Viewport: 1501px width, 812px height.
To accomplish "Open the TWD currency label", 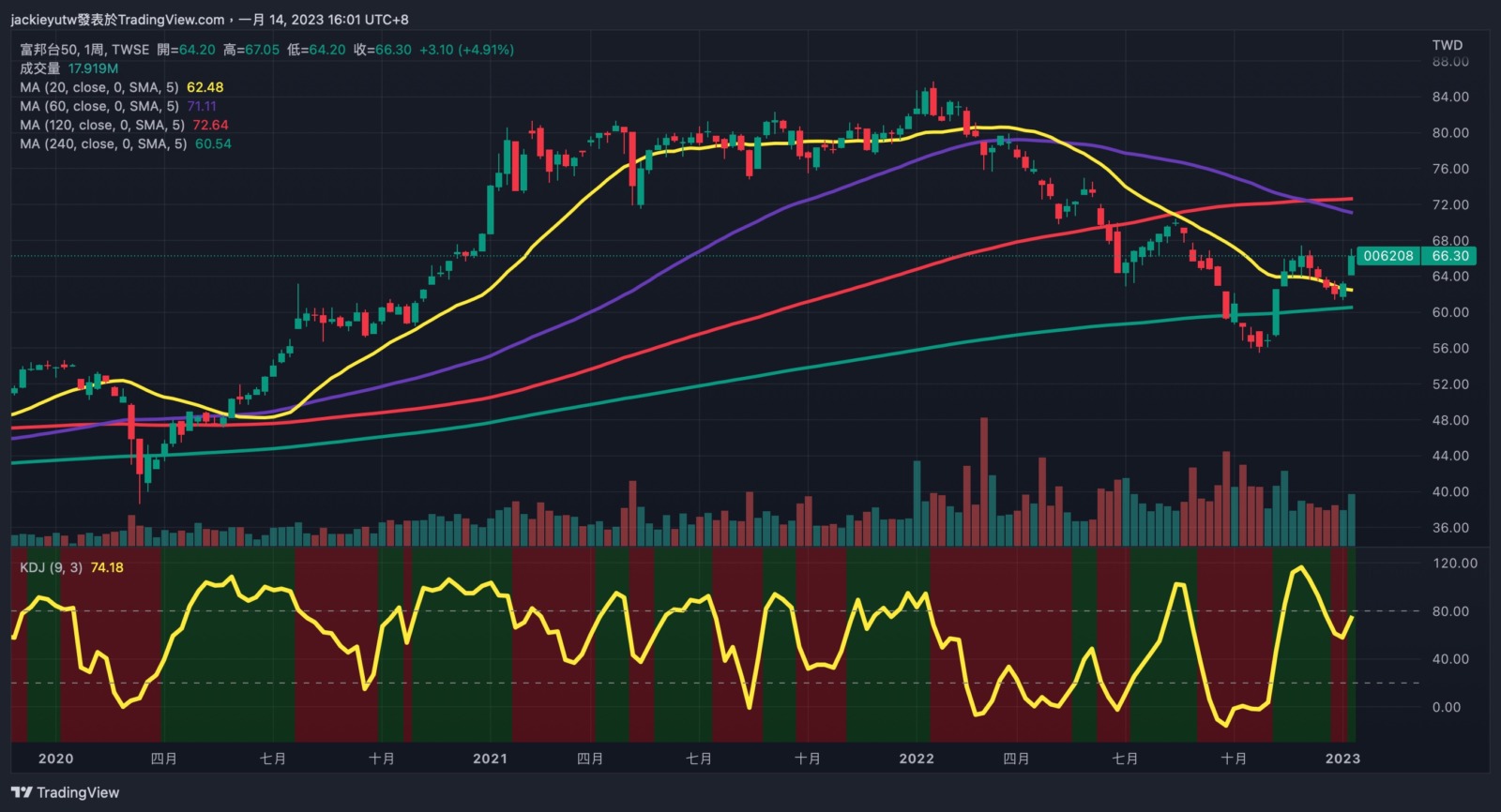I will click(1447, 45).
